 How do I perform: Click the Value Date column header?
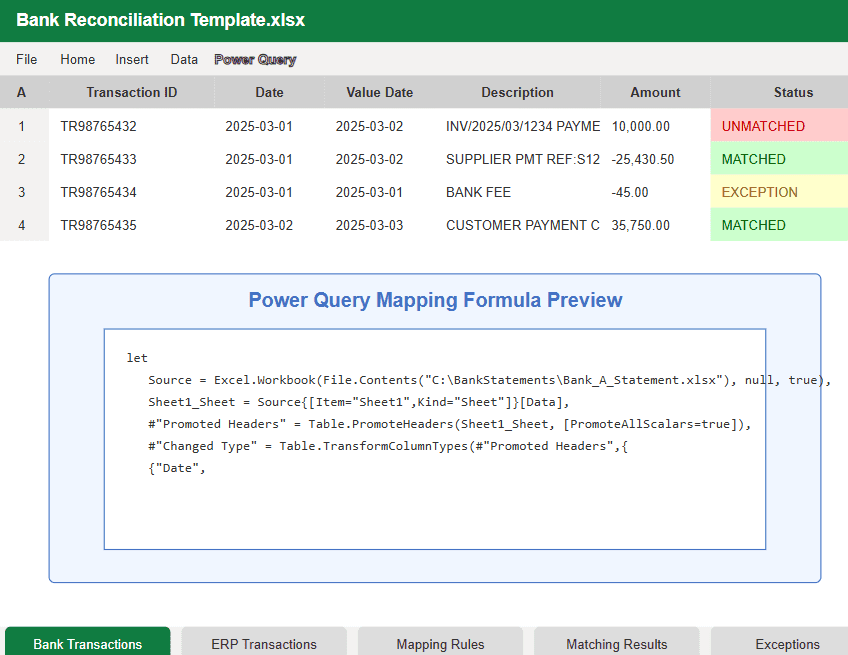[x=380, y=92]
